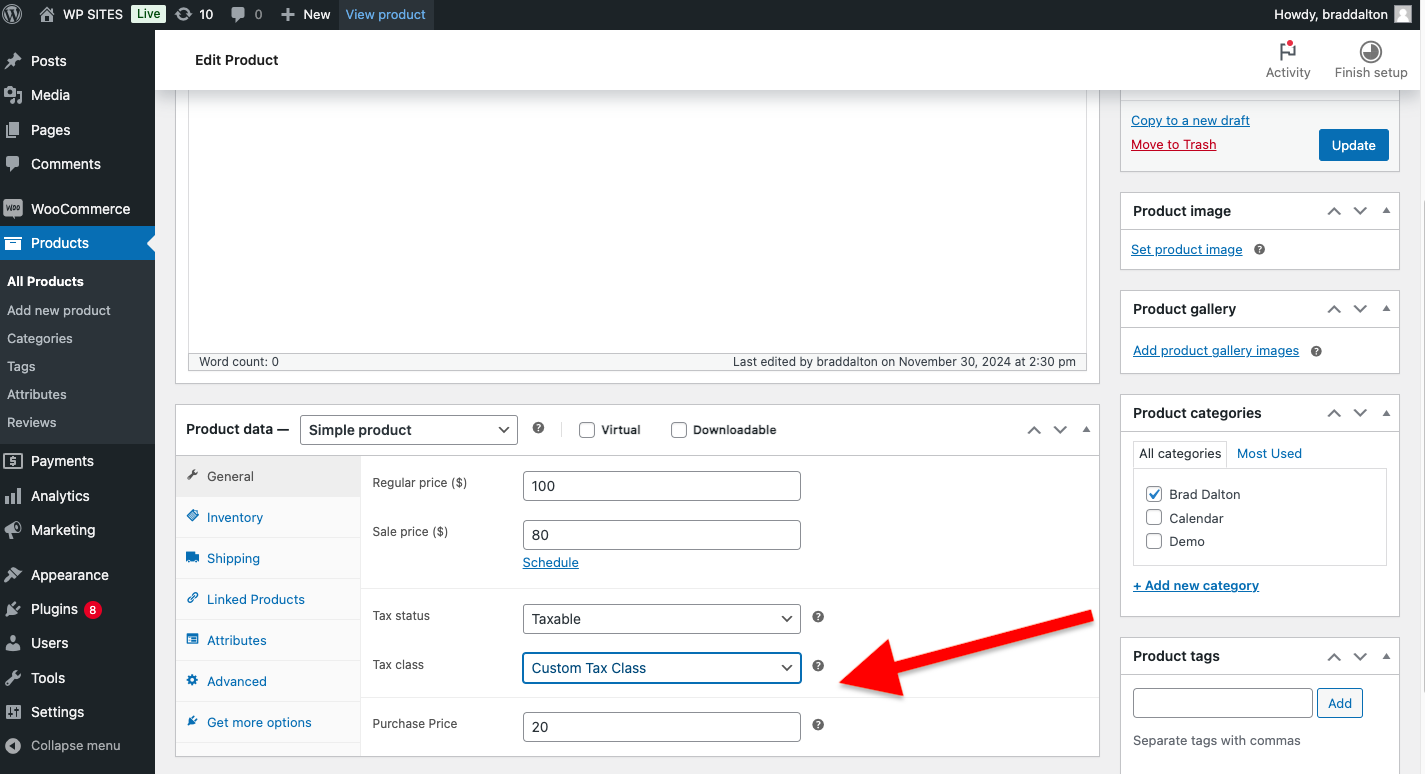The height and width of the screenshot is (774, 1425).
Task: Click the Finish setup progress icon
Action: click(x=1370, y=52)
